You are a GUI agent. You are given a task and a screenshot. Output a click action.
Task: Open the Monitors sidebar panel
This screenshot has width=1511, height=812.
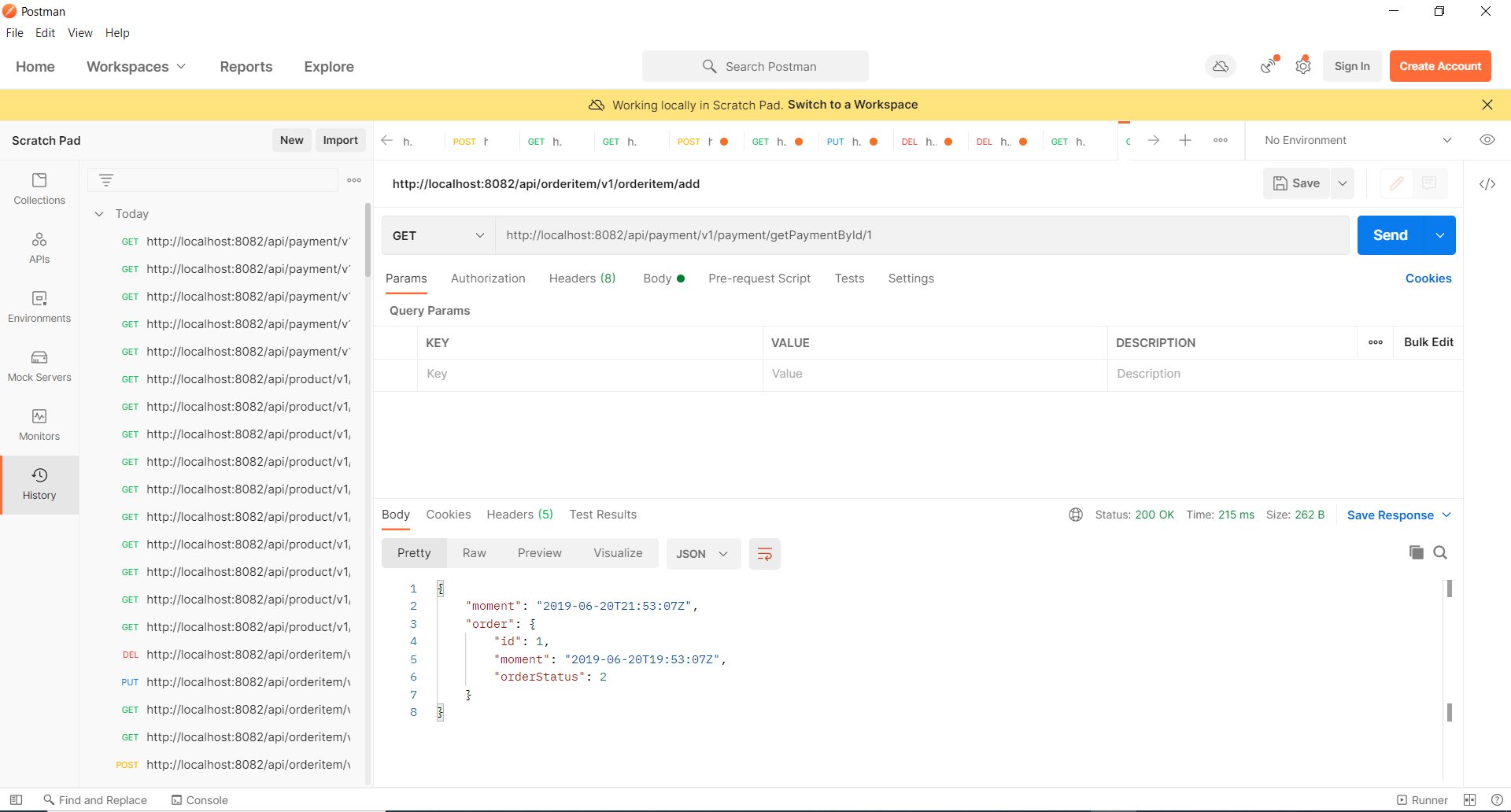(39, 425)
